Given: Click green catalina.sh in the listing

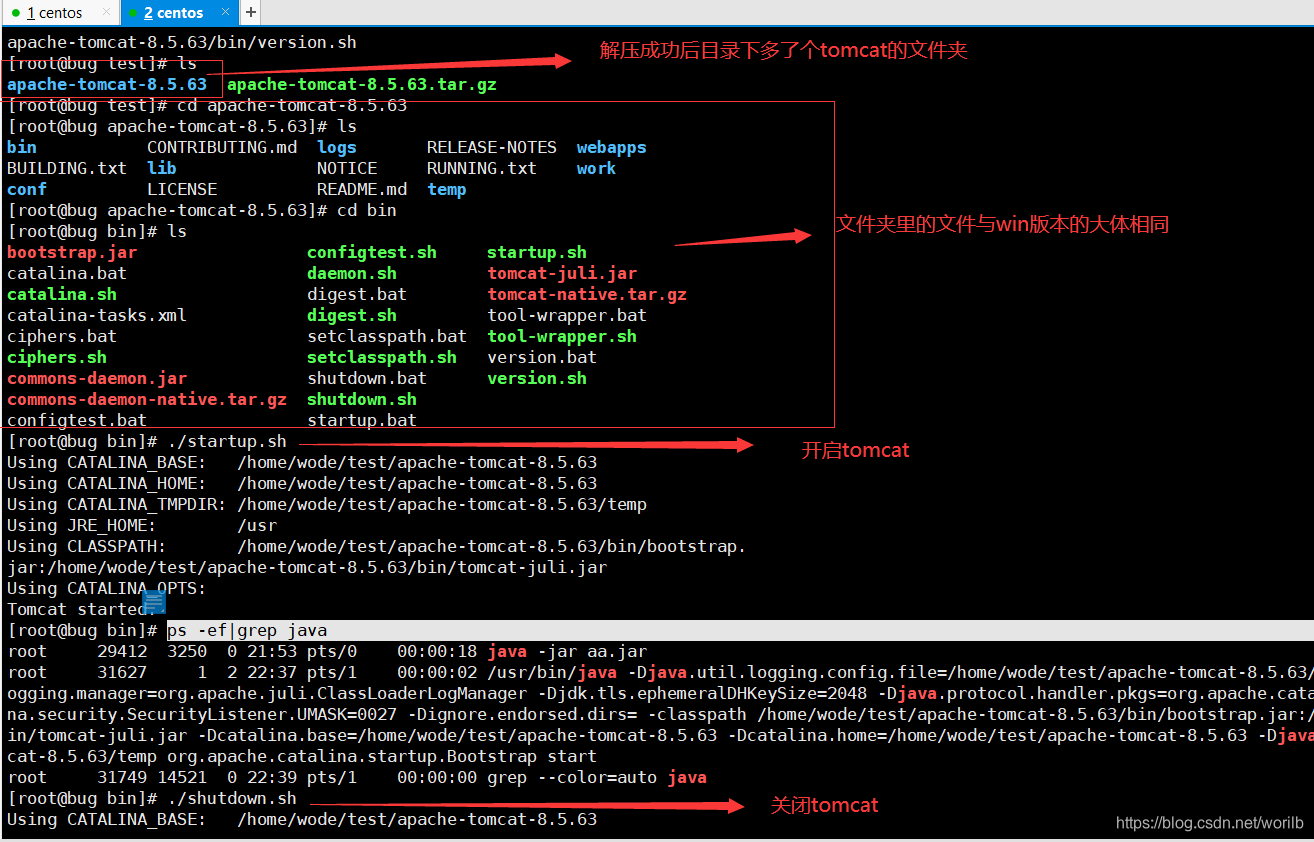Looking at the screenshot, I should point(62,294).
